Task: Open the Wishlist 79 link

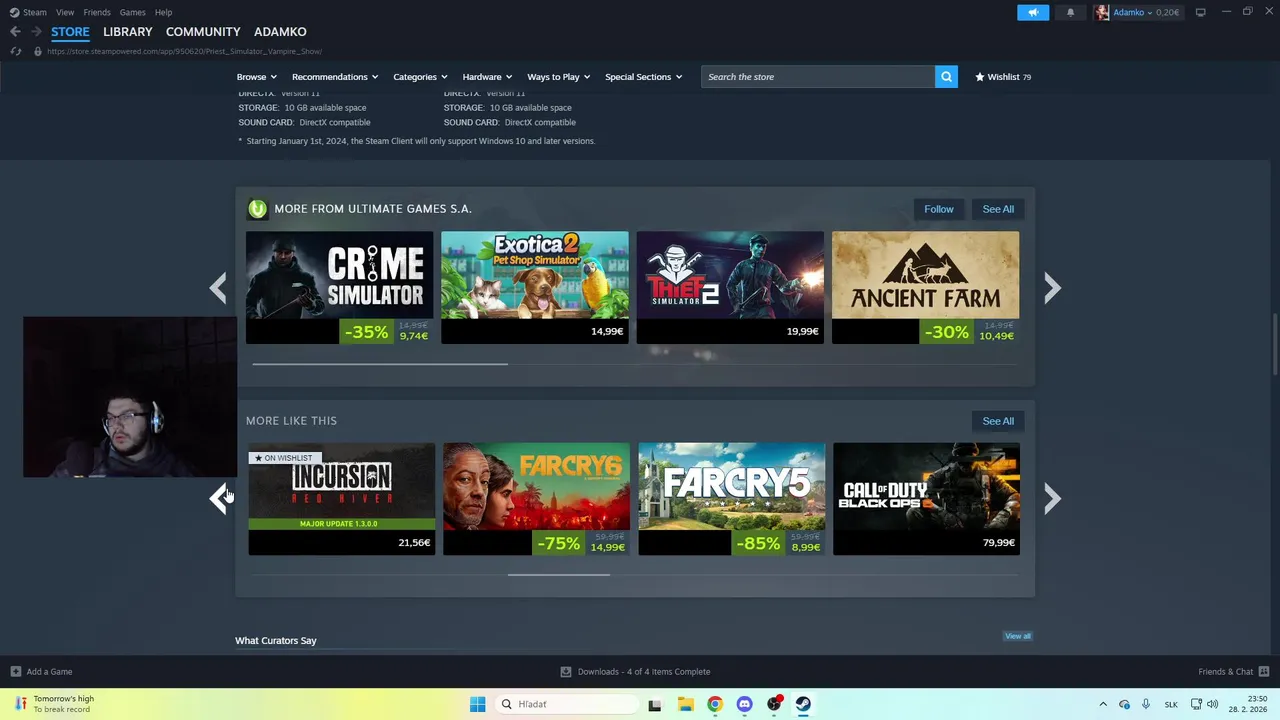Action: pos(1003,77)
